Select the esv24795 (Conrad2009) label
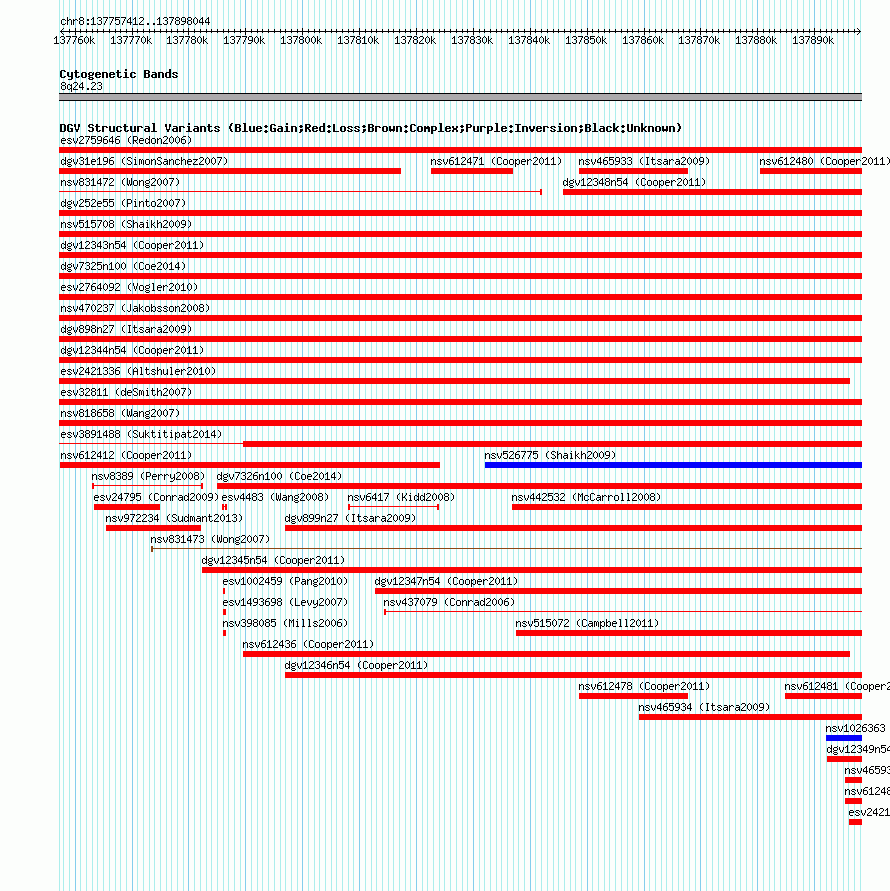The image size is (890, 891). pos(156,498)
